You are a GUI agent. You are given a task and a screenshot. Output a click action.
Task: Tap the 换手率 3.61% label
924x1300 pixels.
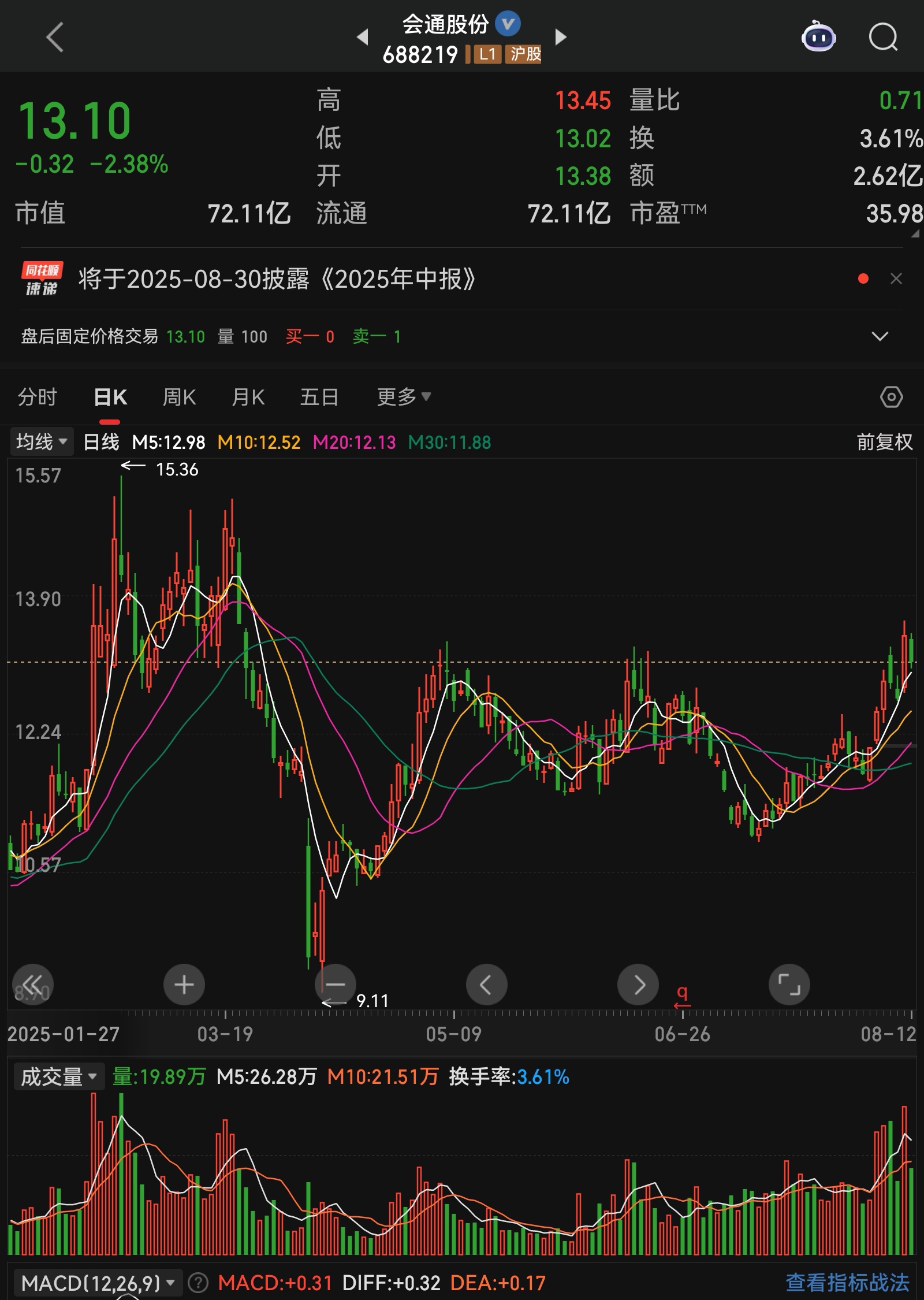click(509, 1077)
